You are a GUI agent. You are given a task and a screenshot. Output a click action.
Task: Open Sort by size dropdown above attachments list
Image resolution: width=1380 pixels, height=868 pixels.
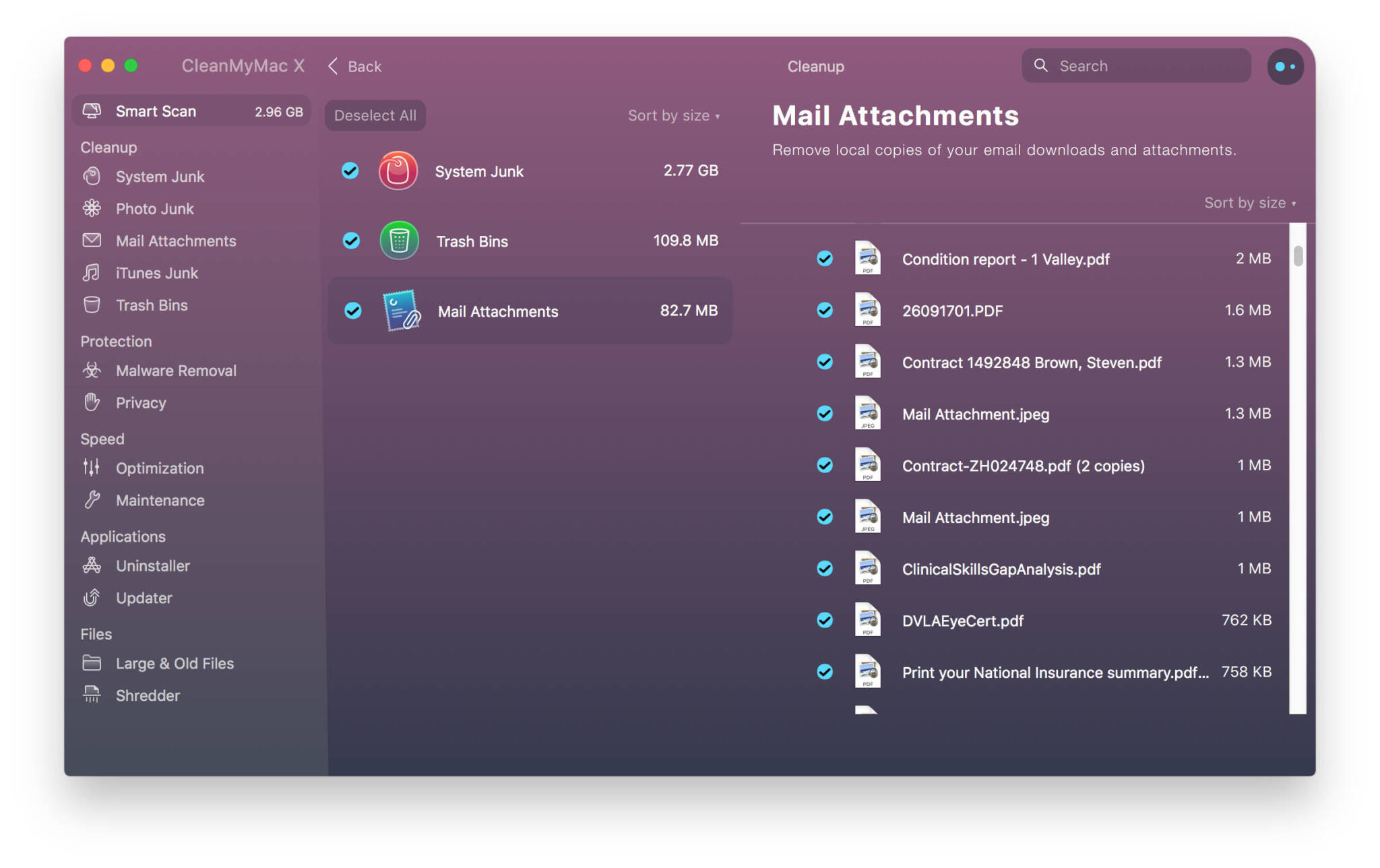pyautogui.click(x=1250, y=203)
